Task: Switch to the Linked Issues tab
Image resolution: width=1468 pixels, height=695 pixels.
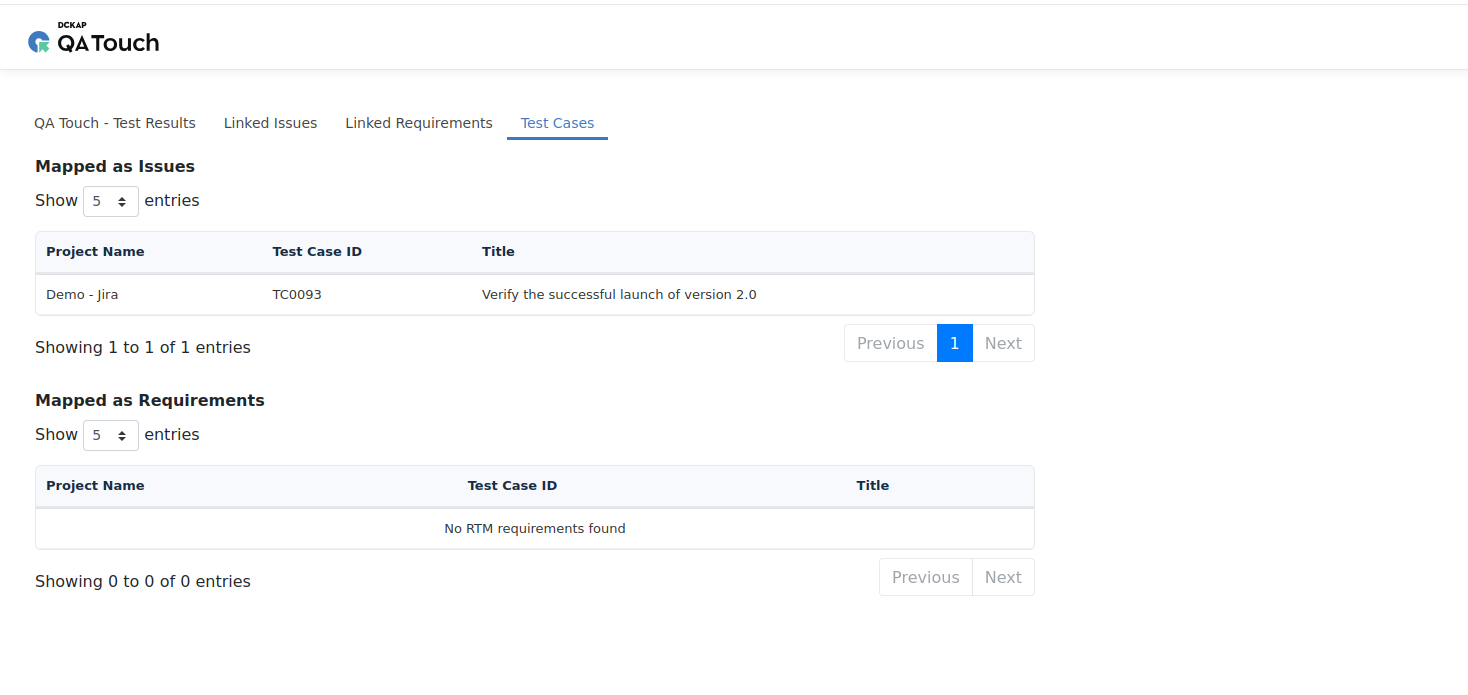Action: click(x=270, y=123)
